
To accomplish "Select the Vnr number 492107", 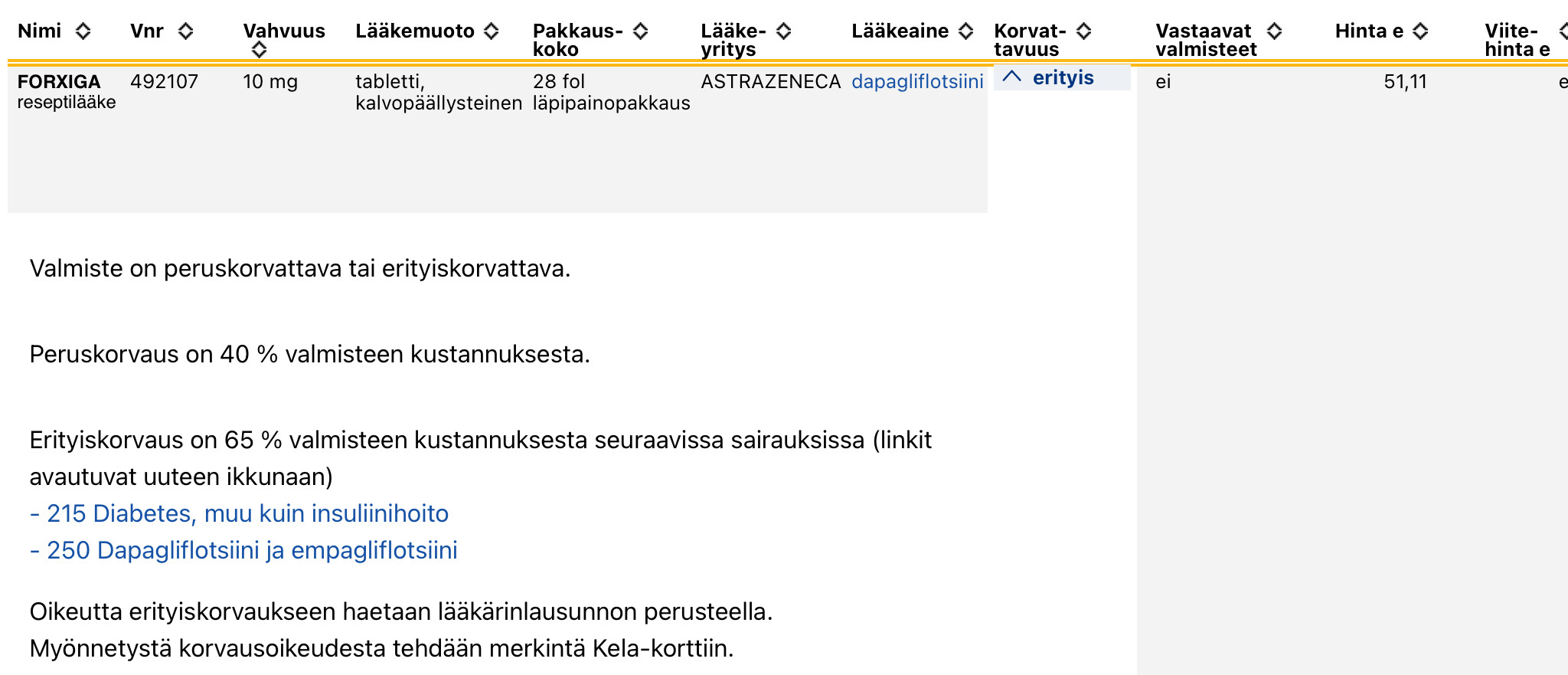I will [x=164, y=81].
